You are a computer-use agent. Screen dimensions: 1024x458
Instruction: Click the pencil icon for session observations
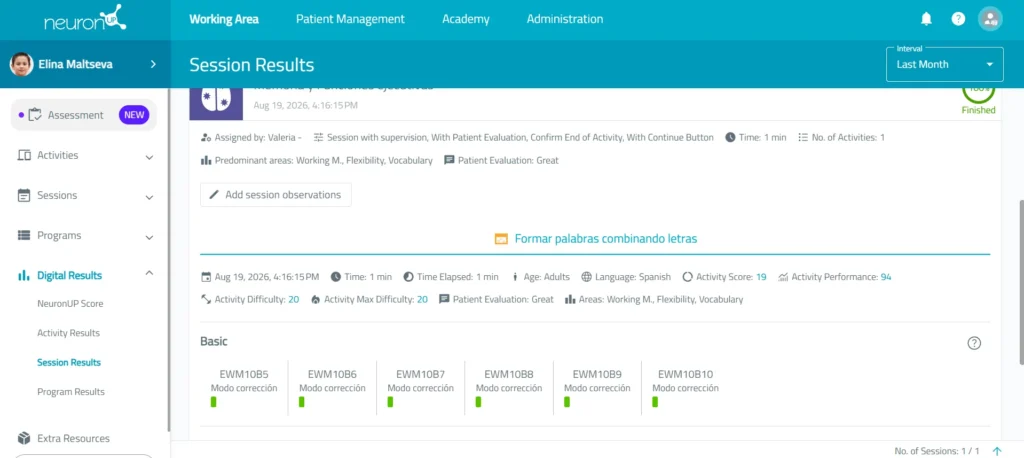click(x=214, y=195)
